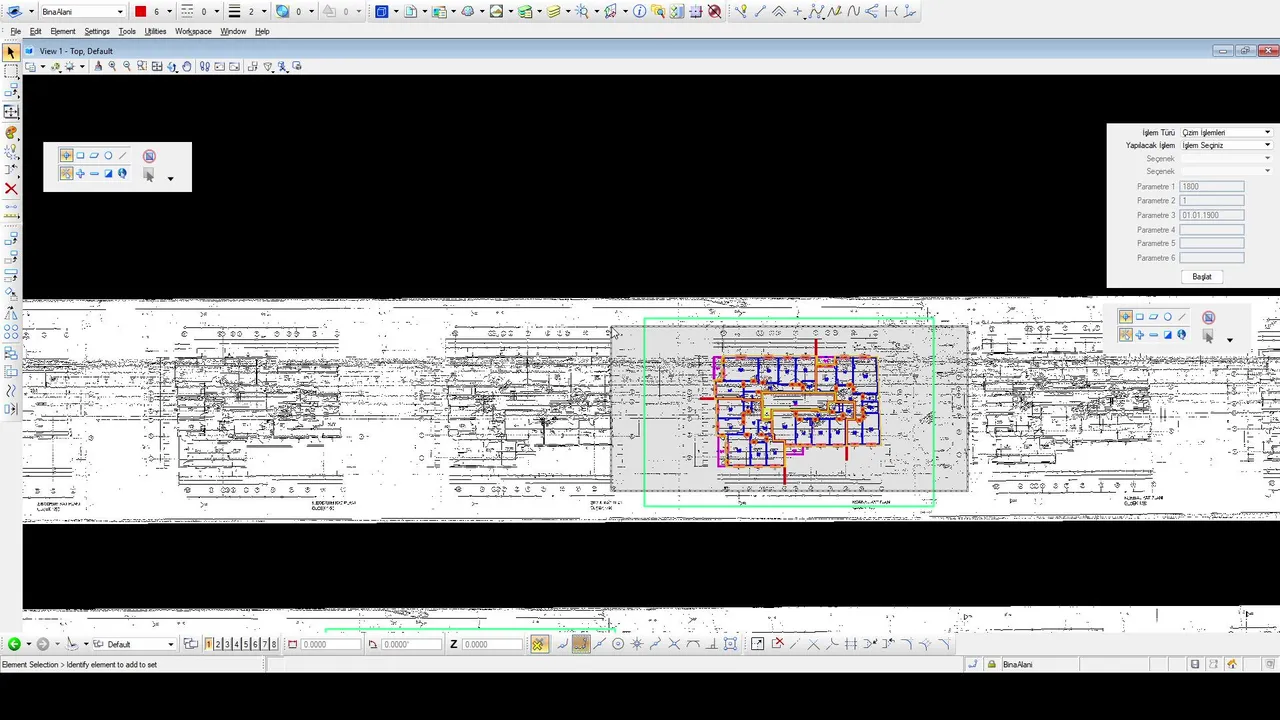Click the green back arrow in bottom toolbar
This screenshot has height=720, width=1280.
coord(14,644)
